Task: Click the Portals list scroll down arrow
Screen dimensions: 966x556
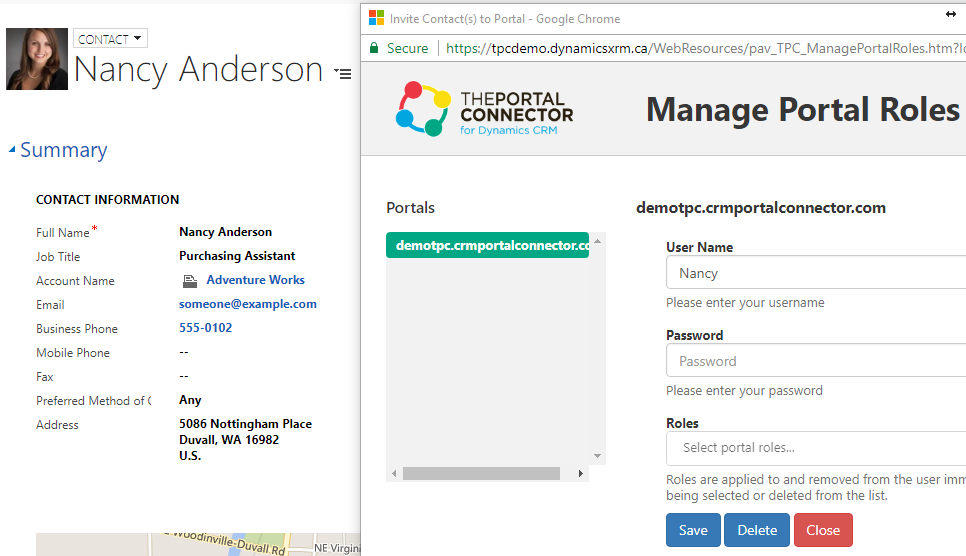Action: click(x=597, y=456)
